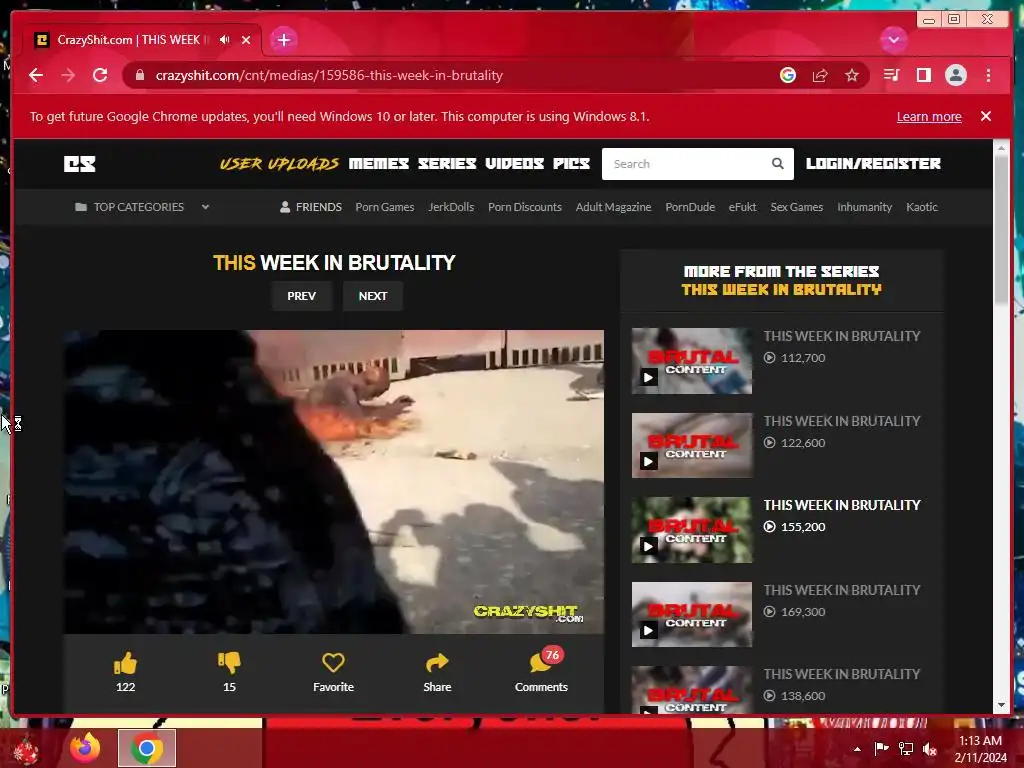Image resolution: width=1024 pixels, height=768 pixels.
Task: Close the CrazyShit.com browser tab
Action: coord(246,40)
